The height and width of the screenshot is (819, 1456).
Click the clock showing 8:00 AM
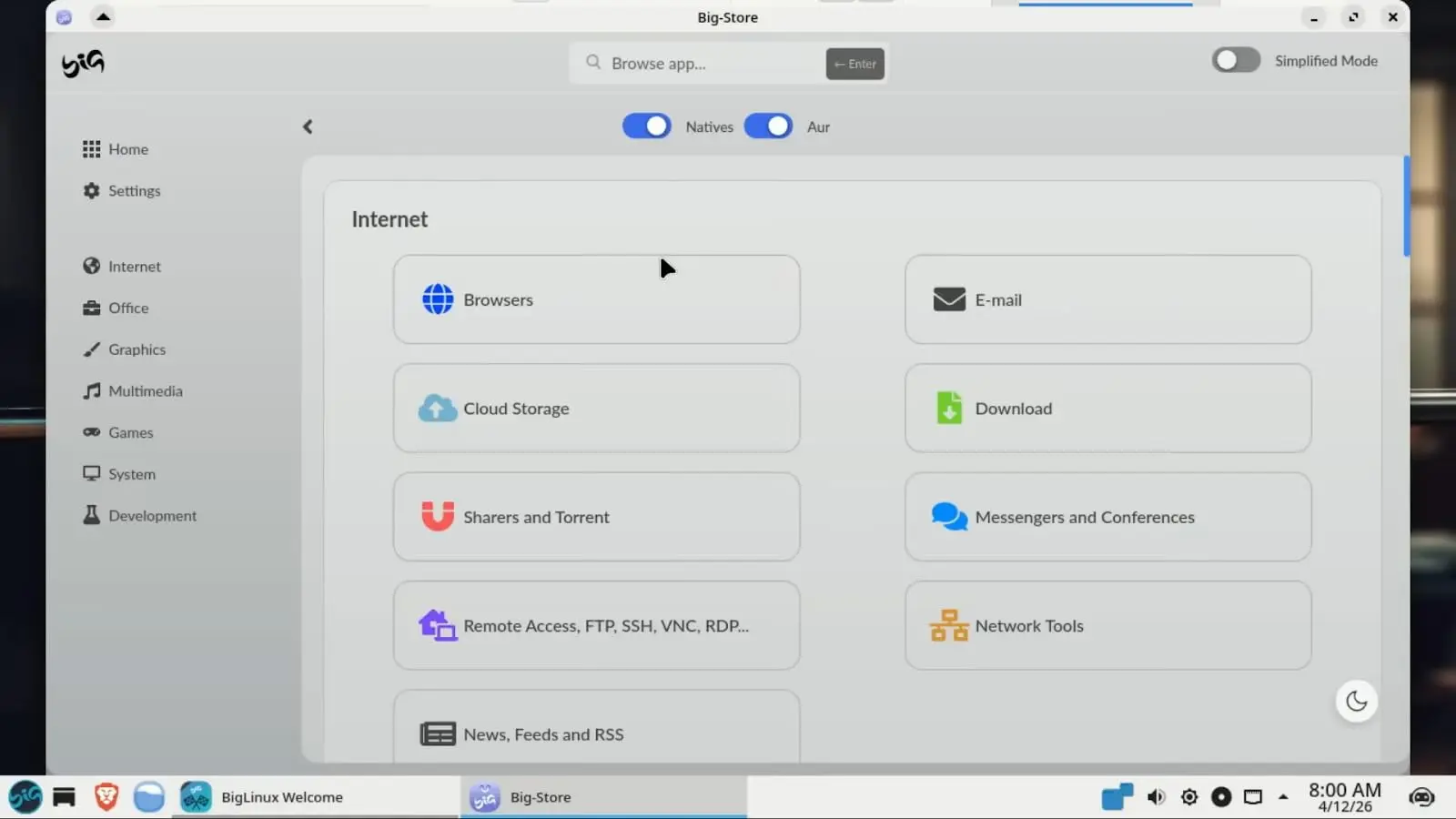pos(1344,797)
